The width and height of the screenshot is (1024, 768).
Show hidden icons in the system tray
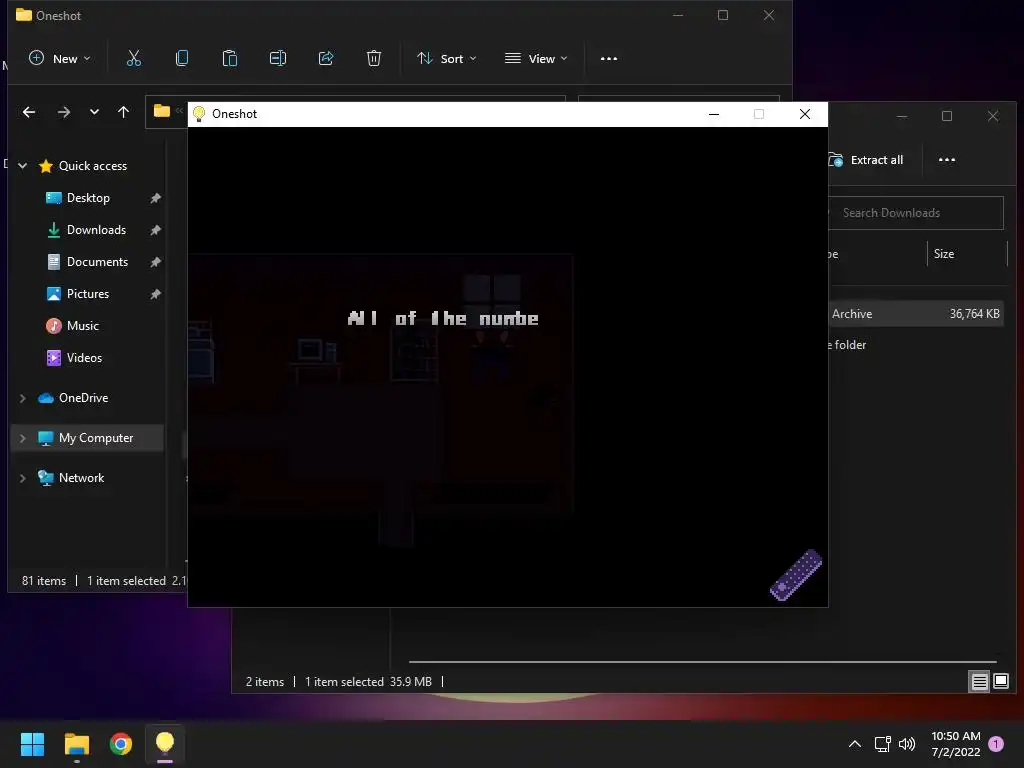click(854, 744)
